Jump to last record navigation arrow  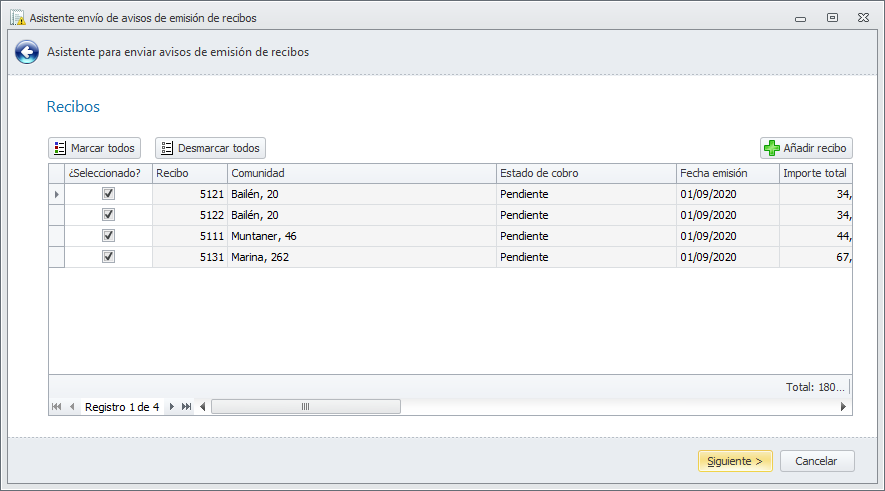click(187, 407)
